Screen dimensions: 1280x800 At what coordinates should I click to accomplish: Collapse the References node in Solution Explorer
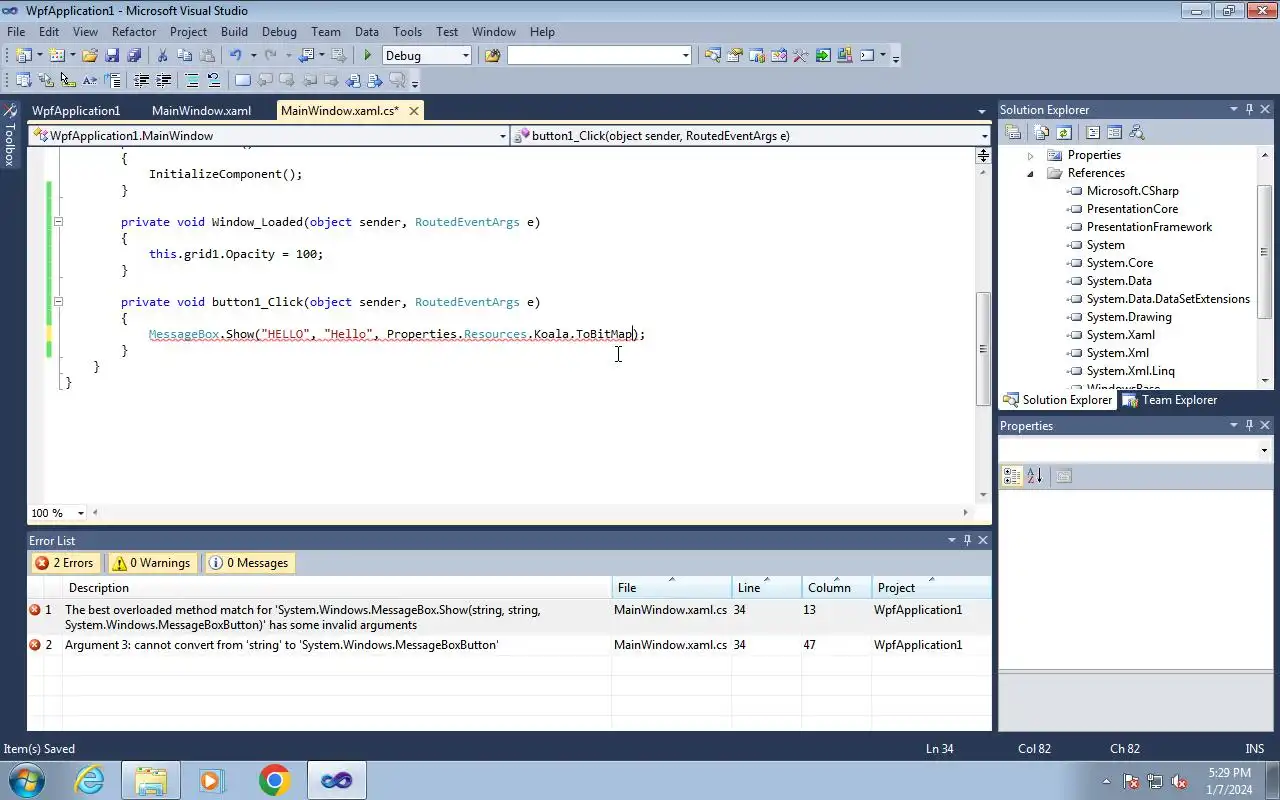click(x=1031, y=173)
